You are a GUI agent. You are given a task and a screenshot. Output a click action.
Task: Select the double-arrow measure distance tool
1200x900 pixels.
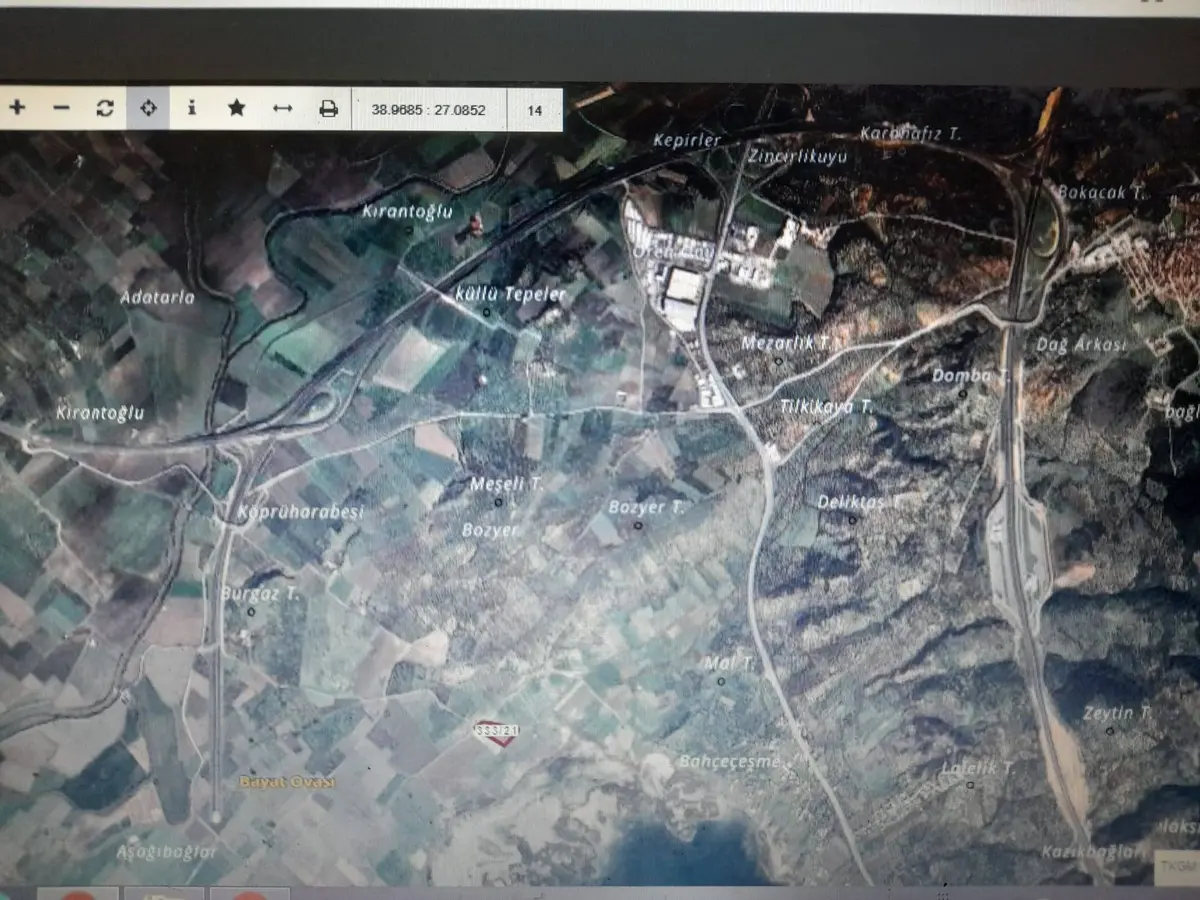point(282,108)
